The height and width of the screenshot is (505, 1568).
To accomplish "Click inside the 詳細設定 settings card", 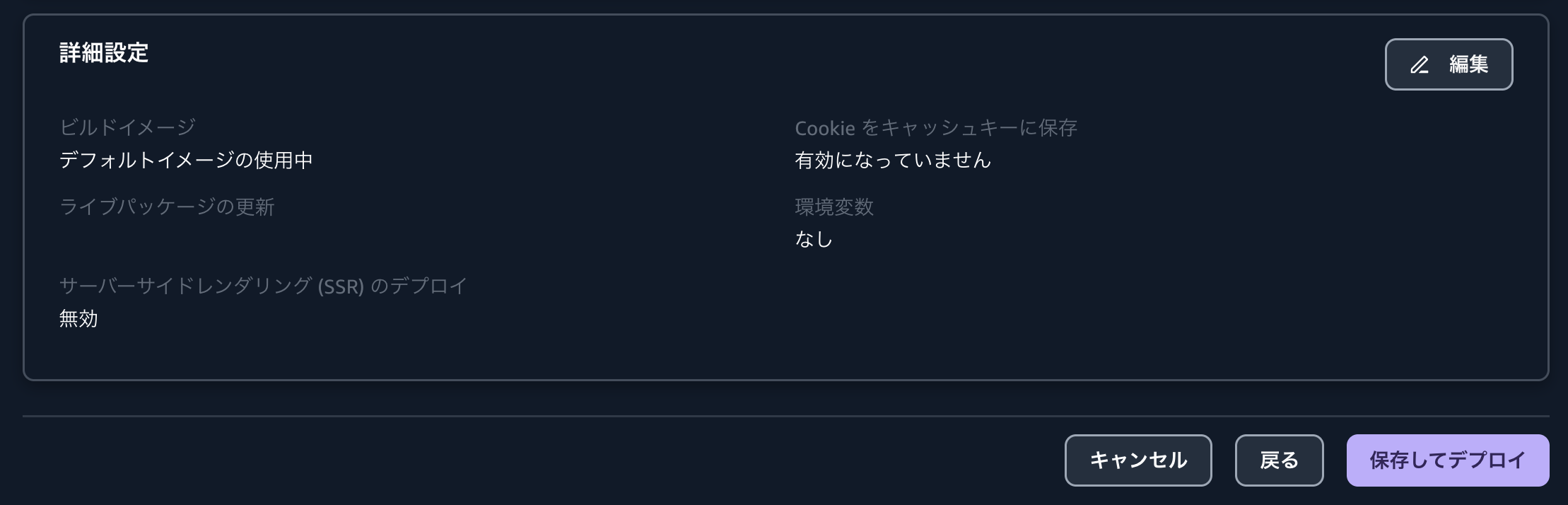I will point(636,339).
